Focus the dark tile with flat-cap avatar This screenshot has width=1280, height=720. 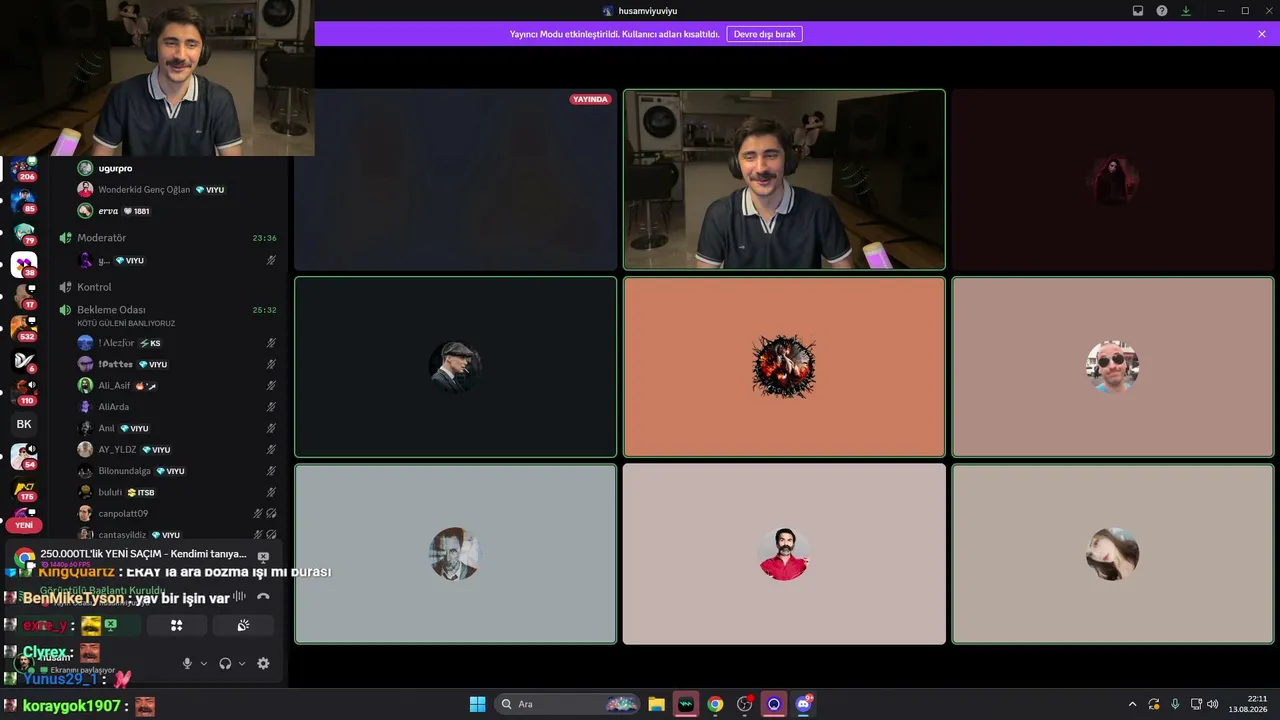(455, 367)
